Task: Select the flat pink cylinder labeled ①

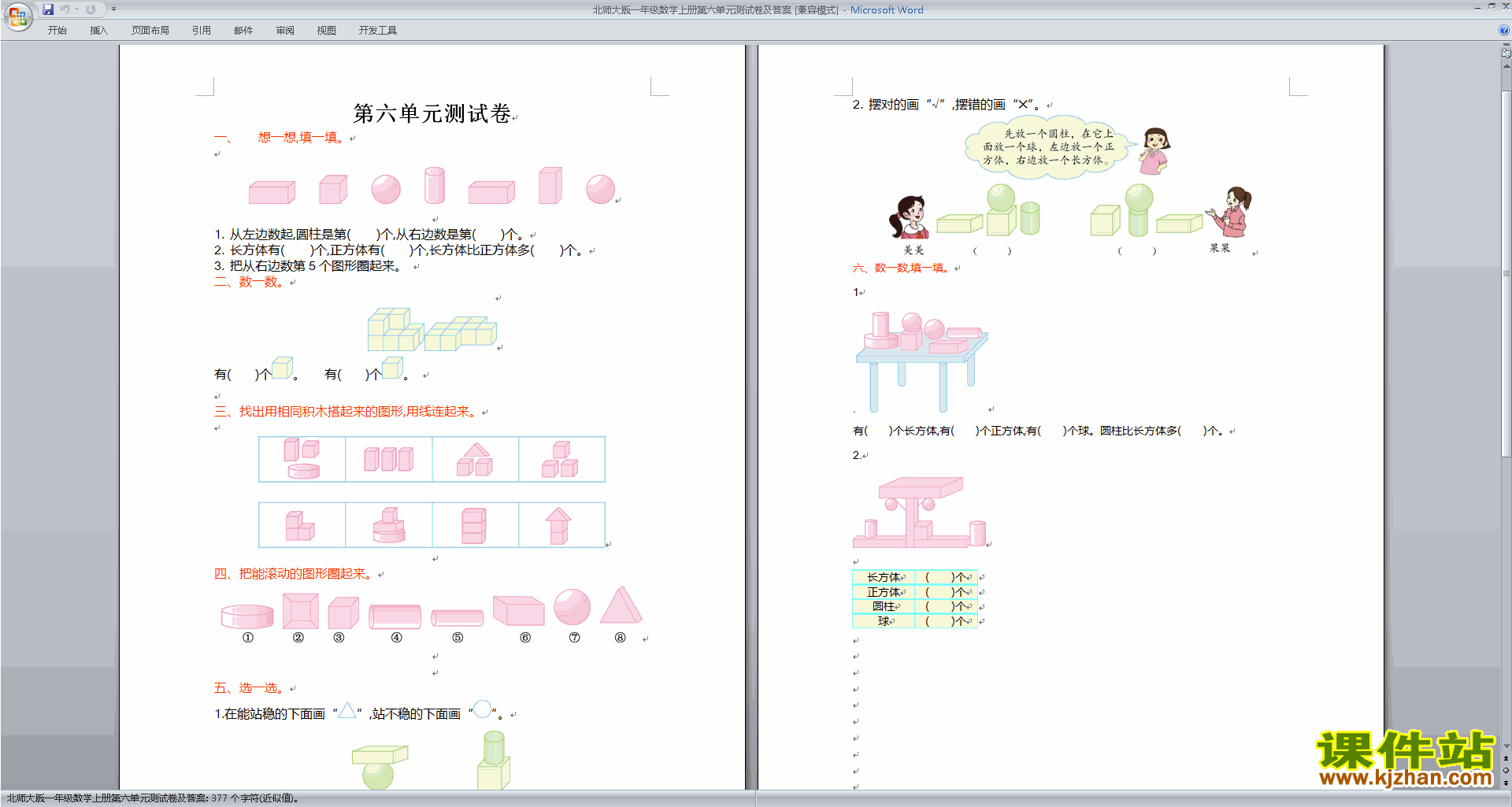Action: tap(247, 616)
